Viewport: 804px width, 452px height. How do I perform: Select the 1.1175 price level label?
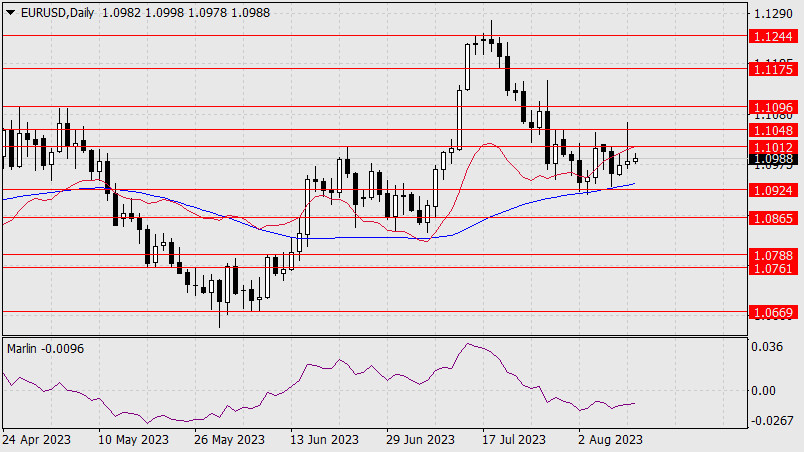(x=773, y=69)
